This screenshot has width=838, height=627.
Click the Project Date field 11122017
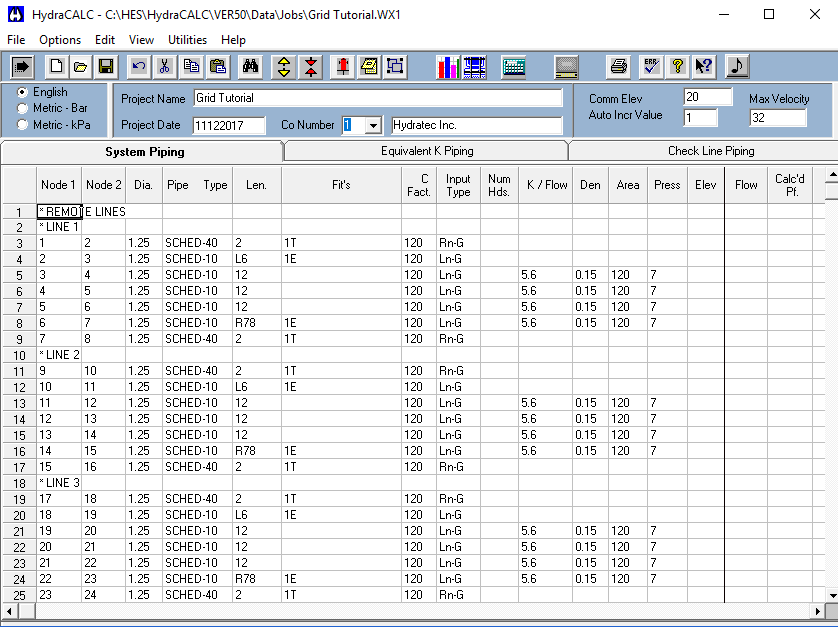point(229,126)
